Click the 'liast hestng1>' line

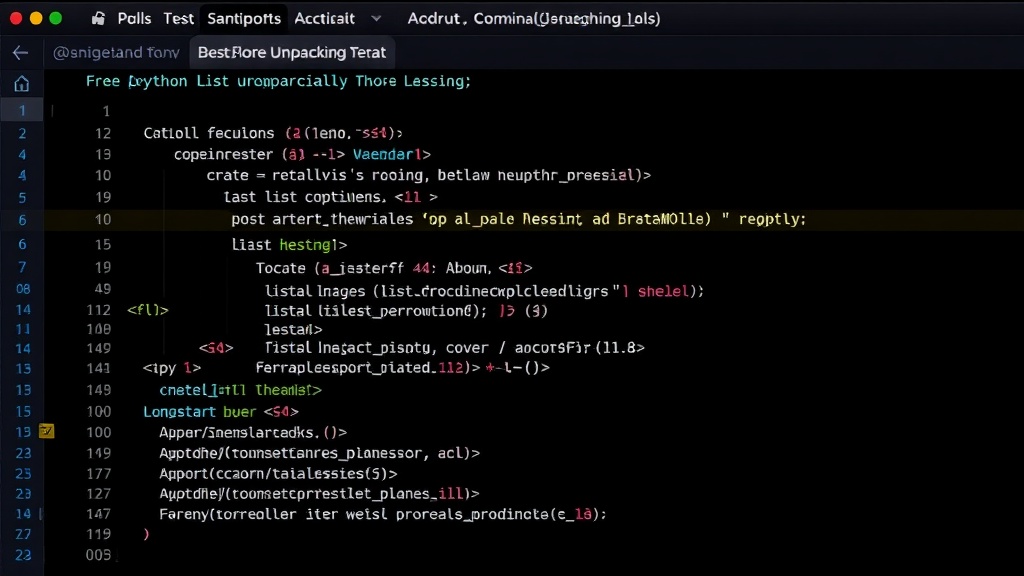click(x=289, y=244)
